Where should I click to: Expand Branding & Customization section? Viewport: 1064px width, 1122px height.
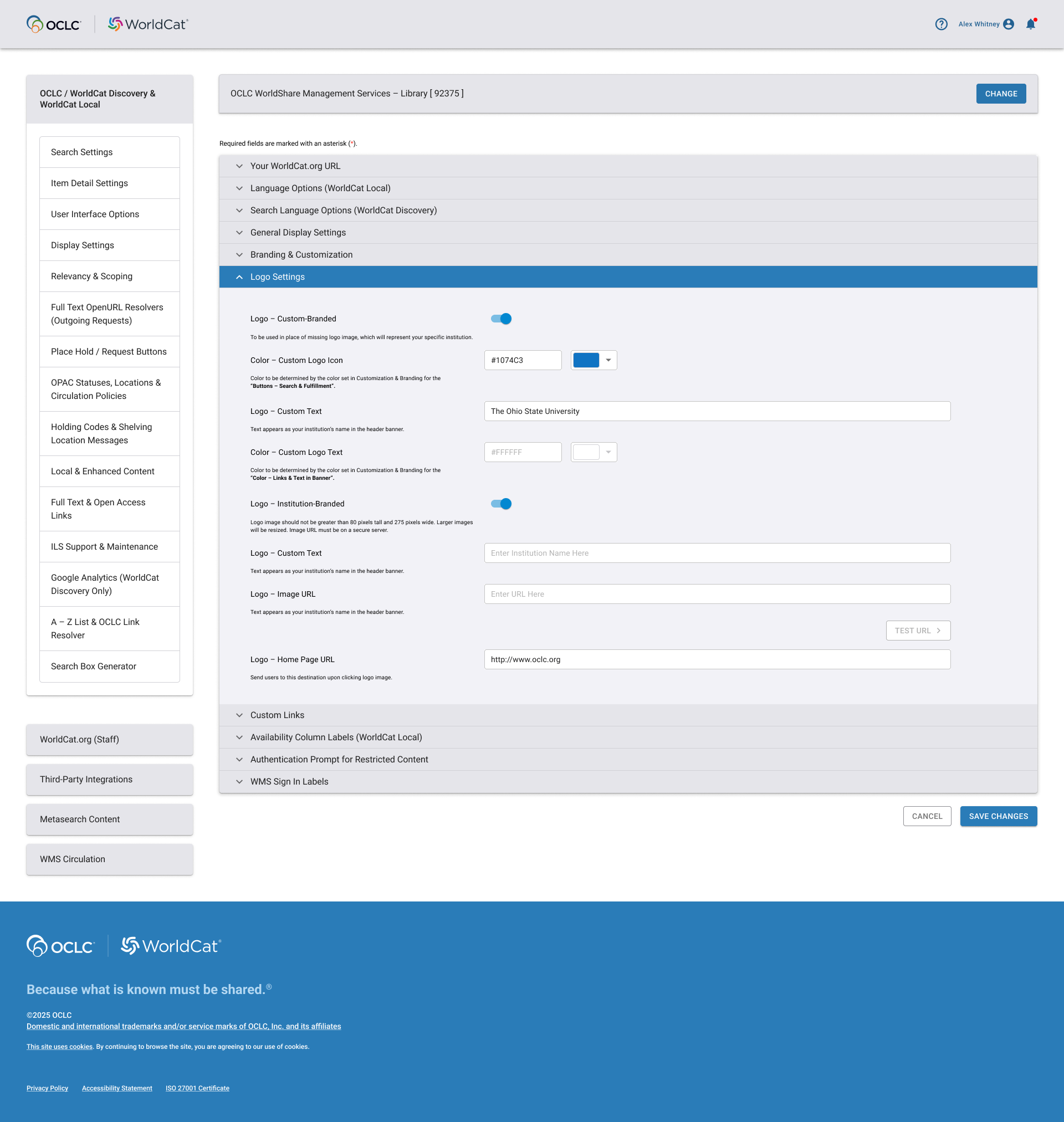point(301,254)
